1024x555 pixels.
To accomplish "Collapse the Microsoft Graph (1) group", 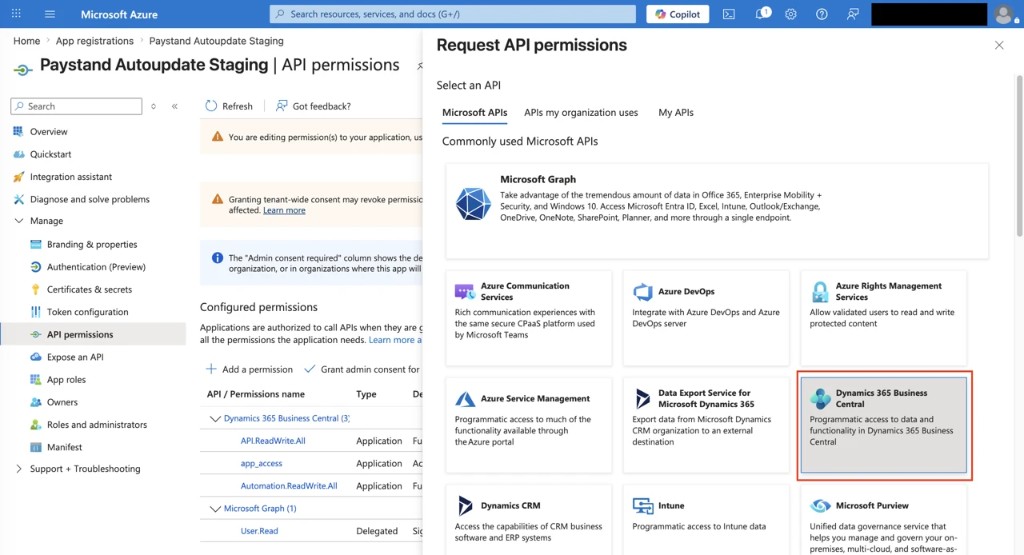I will [x=215, y=509].
